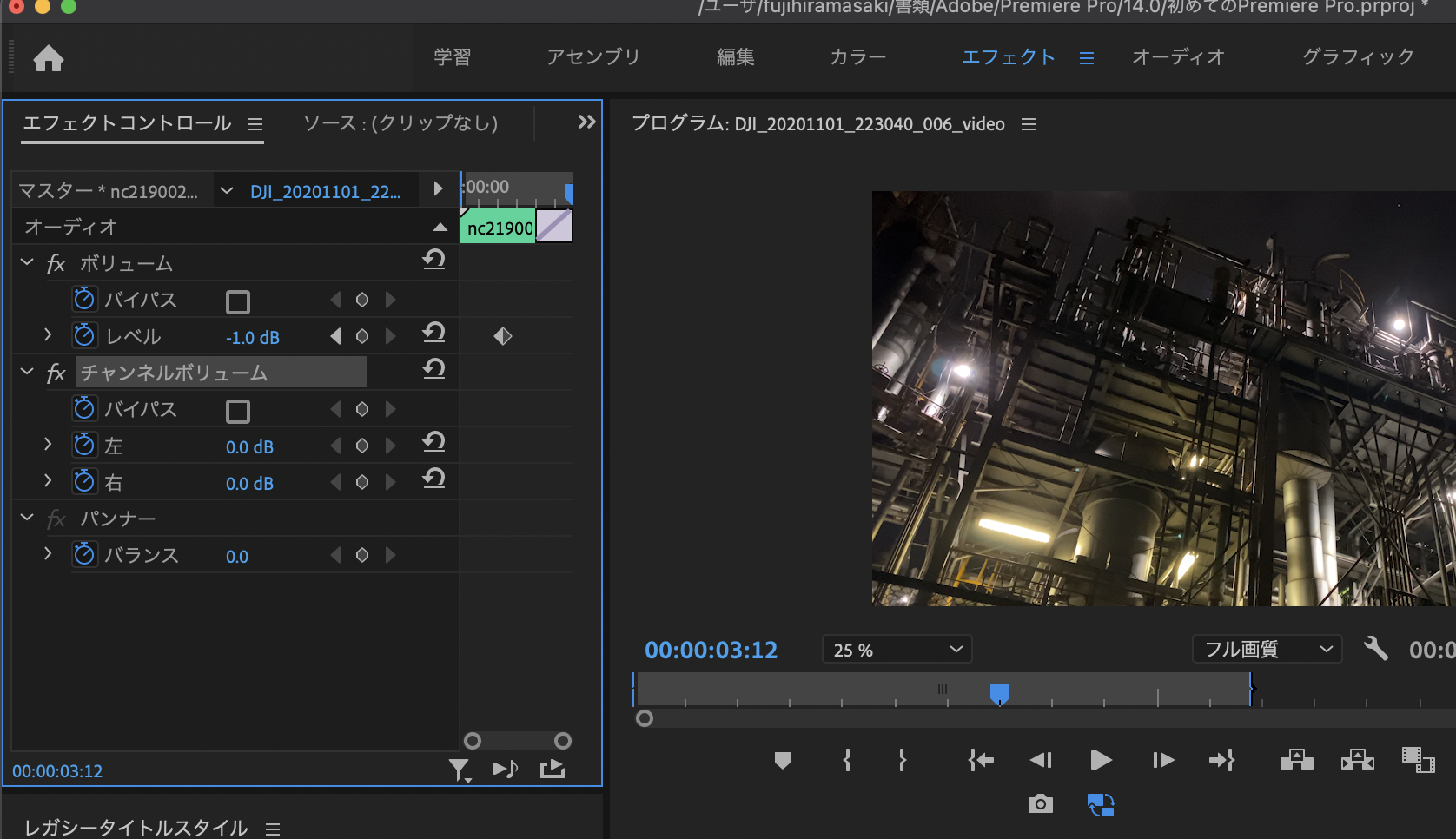Toggle animation stopwatch for レベル parameter
Viewport: 1456px width, 839px height.
click(84, 334)
